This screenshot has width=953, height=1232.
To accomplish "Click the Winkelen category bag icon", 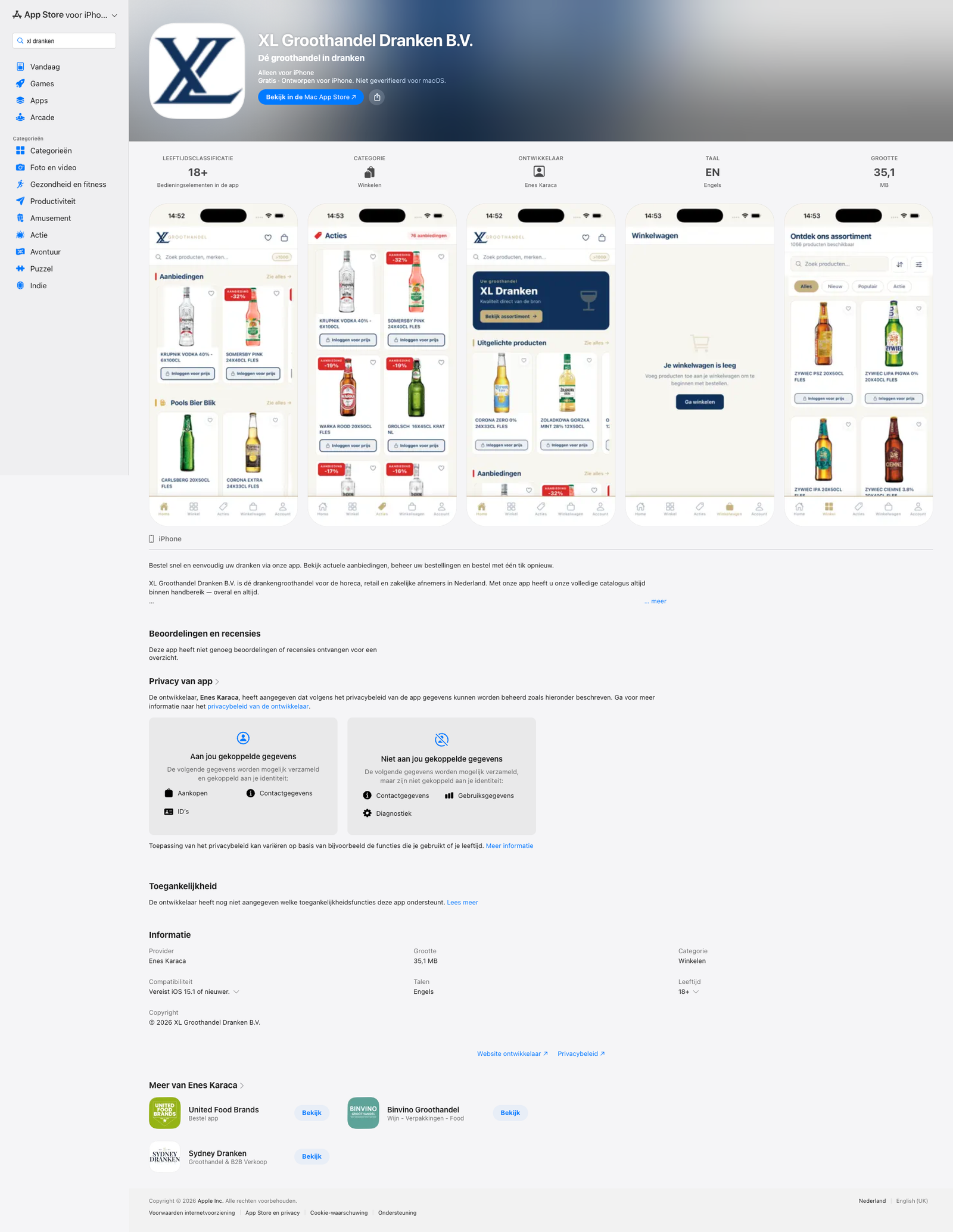I will [369, 172].
